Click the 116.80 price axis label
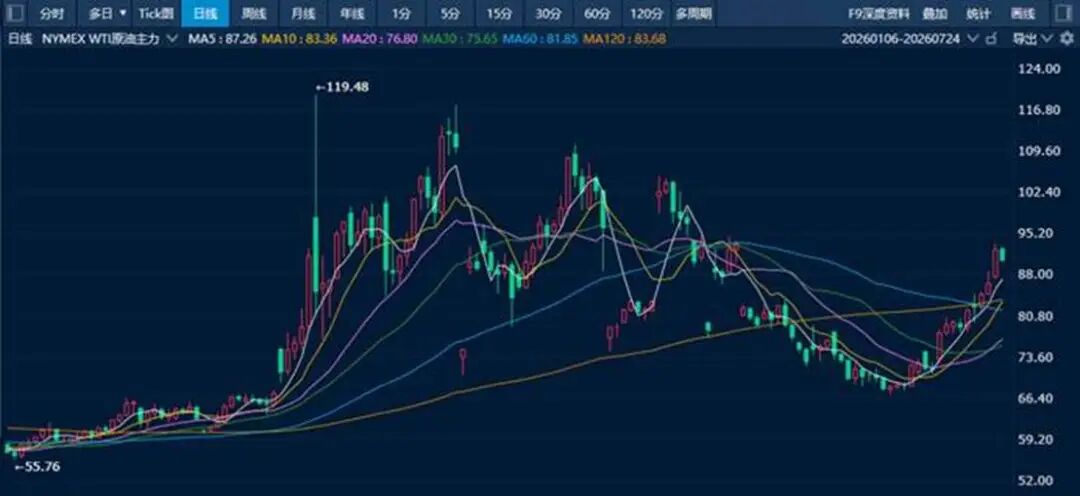 tap(1039, 110)
